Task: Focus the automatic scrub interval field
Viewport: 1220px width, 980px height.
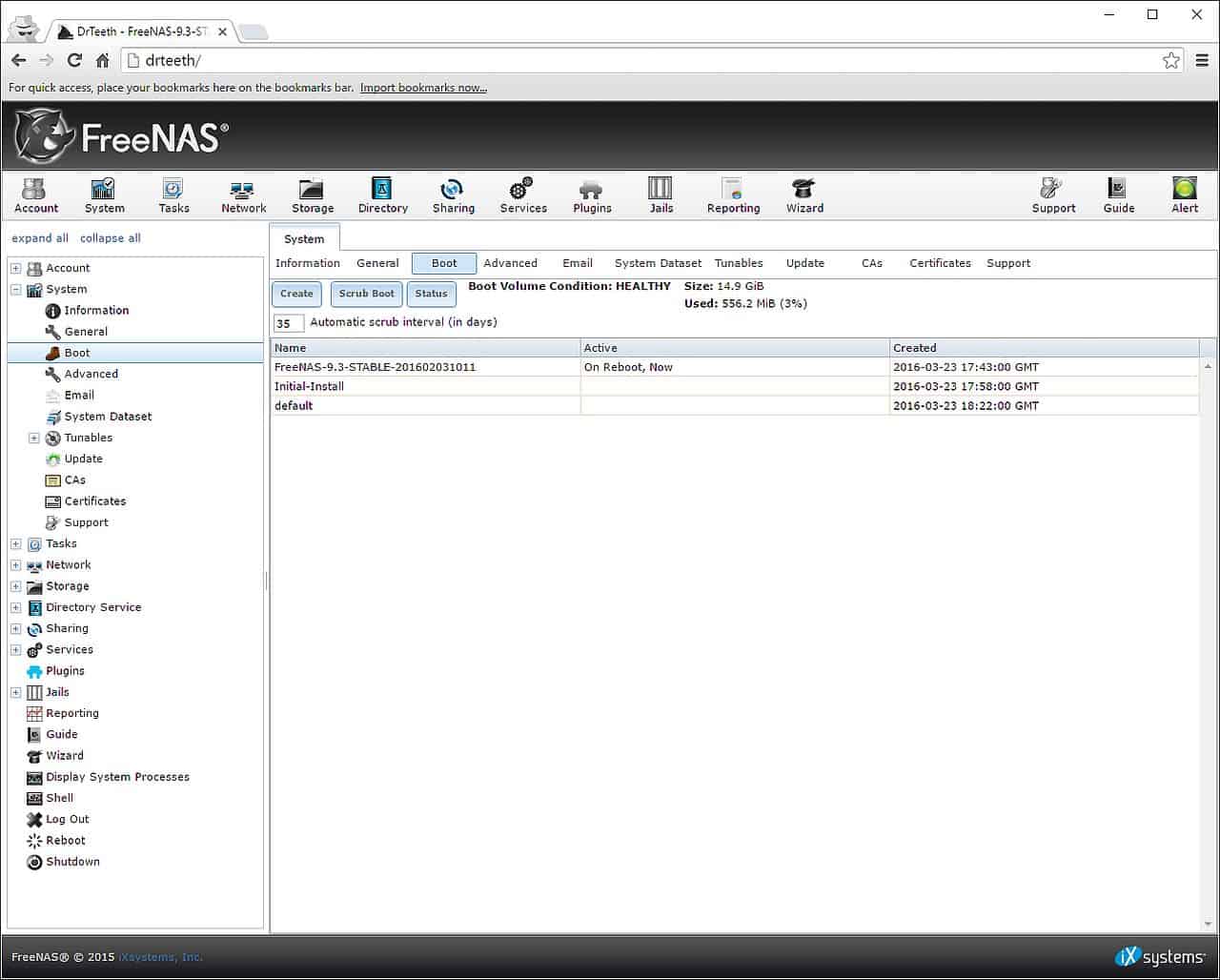Action: (289, 323)
